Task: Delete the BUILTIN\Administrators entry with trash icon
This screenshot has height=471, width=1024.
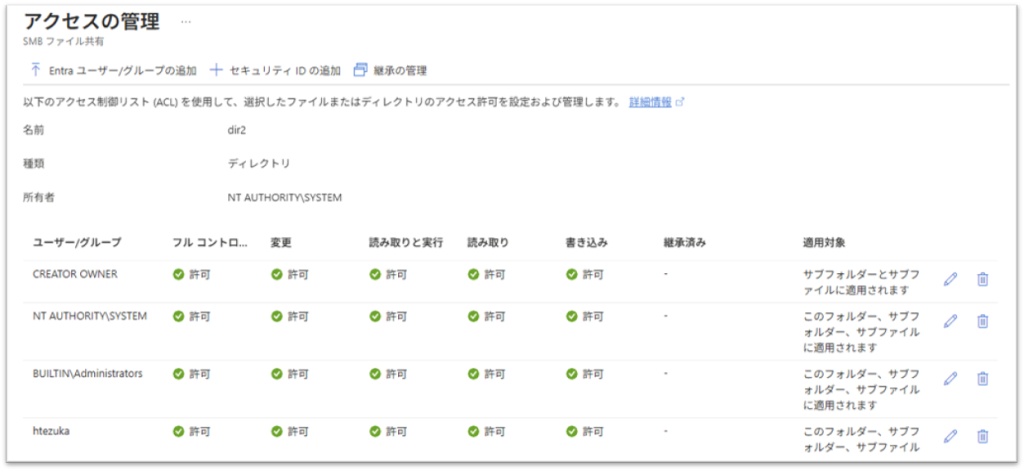Action: click(x=982, y=378)
